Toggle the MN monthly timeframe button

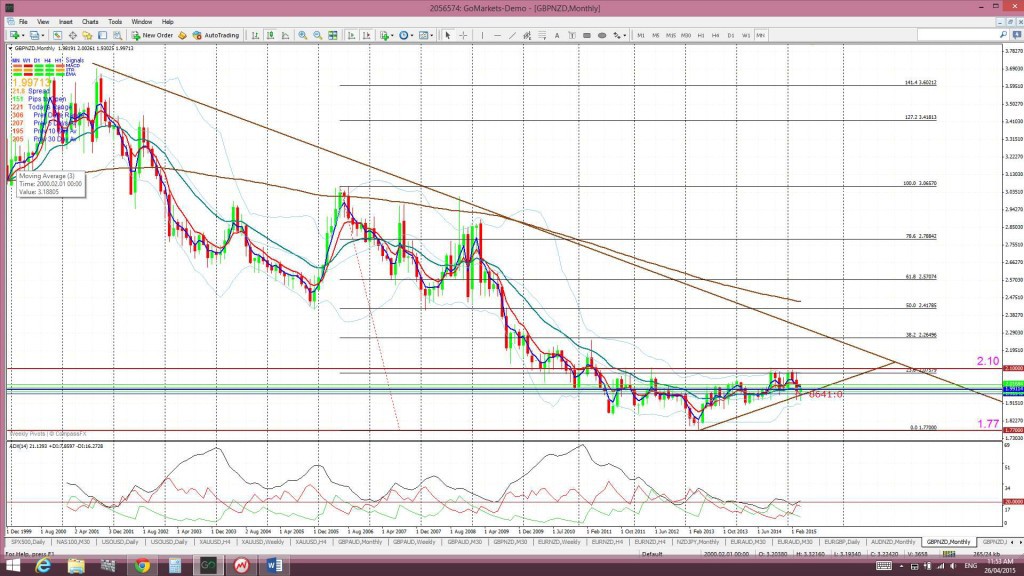tap(761, 35)
